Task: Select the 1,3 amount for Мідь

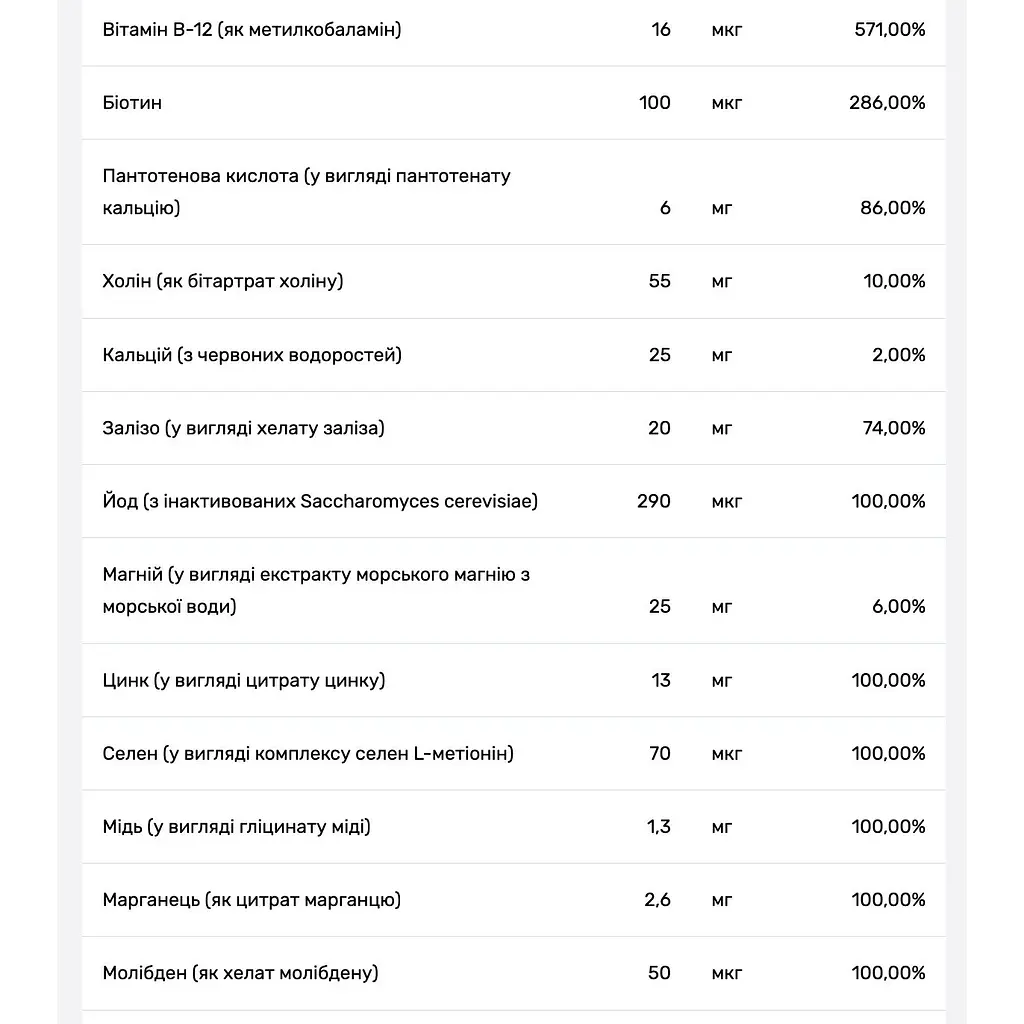Action: (x=658, y=827)
